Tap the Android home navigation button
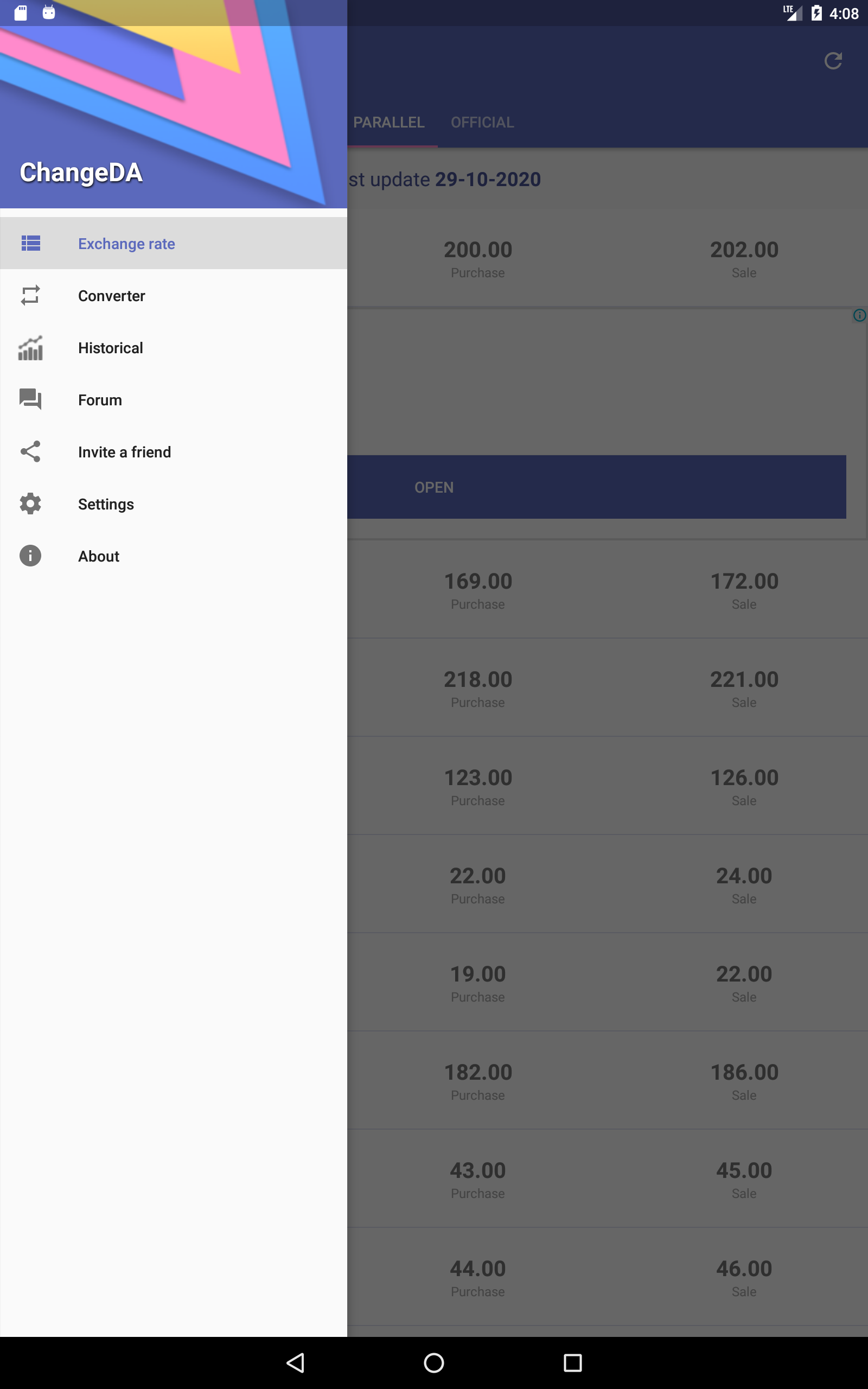Screen dimensions: 868x1389 (434, 1362)
